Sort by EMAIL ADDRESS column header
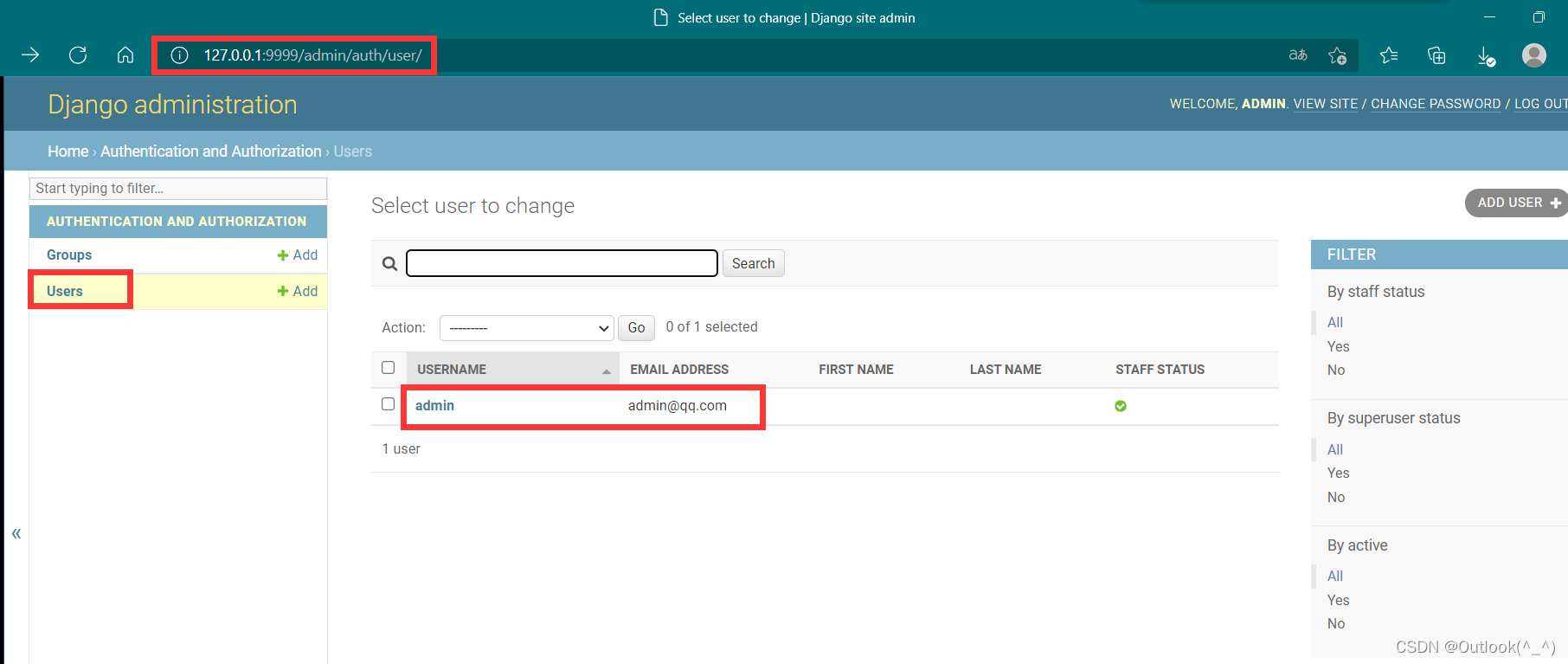 tap(679, 370)
